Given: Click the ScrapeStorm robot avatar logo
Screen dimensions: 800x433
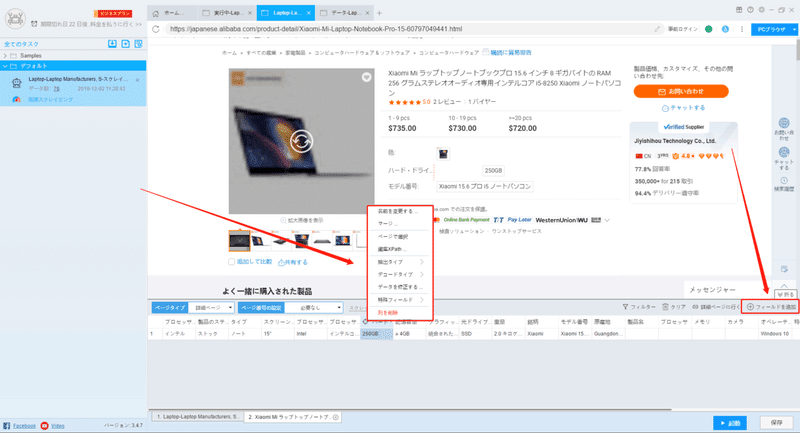Looking at the screenshot, I should tap(15, 18).
